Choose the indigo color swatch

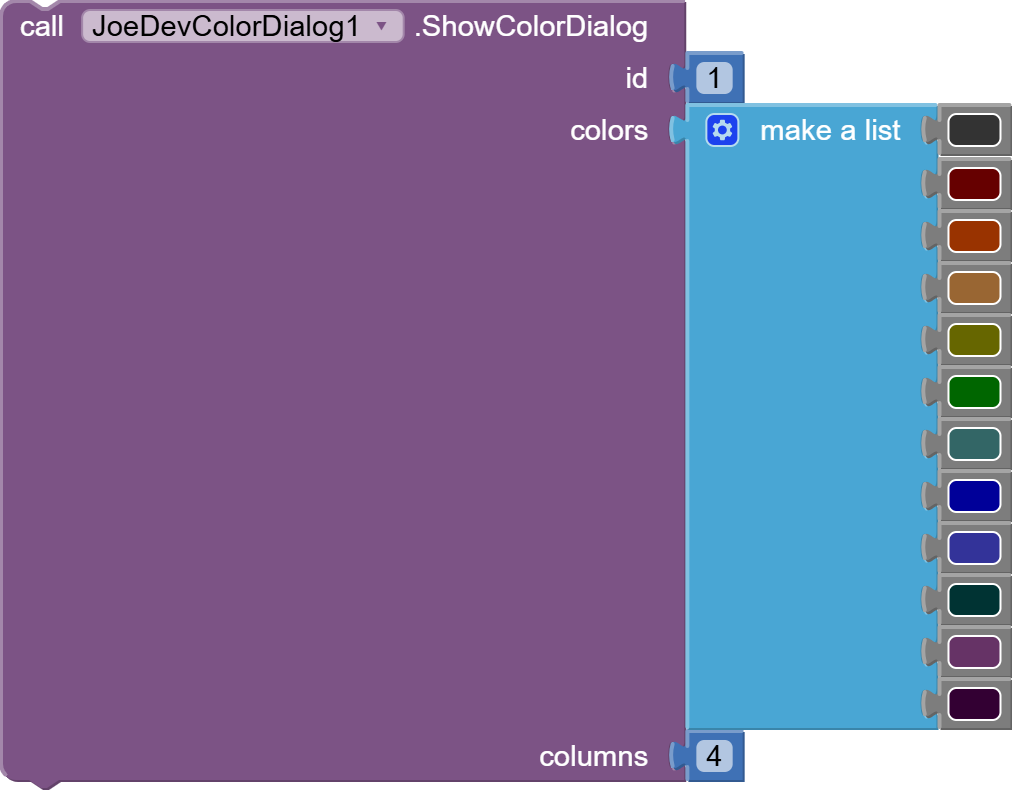pyautogui.click(x=974, y=547)
